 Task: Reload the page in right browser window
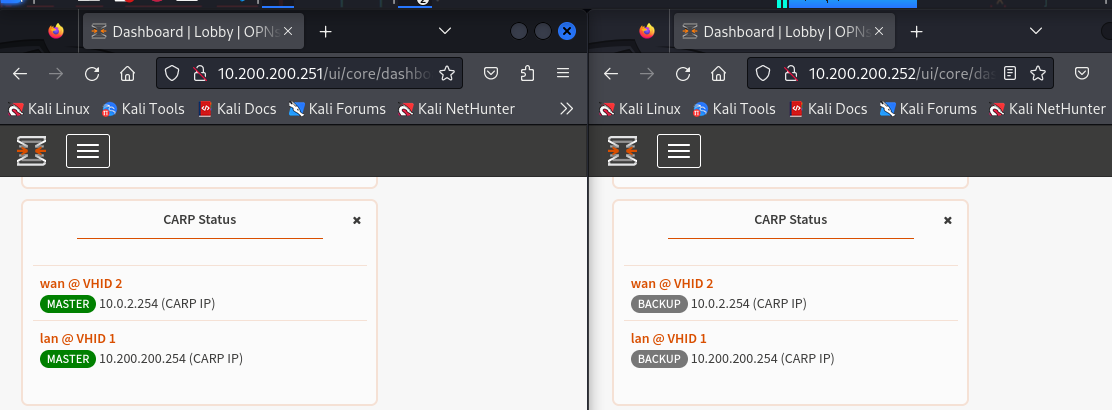coord(683,73)
